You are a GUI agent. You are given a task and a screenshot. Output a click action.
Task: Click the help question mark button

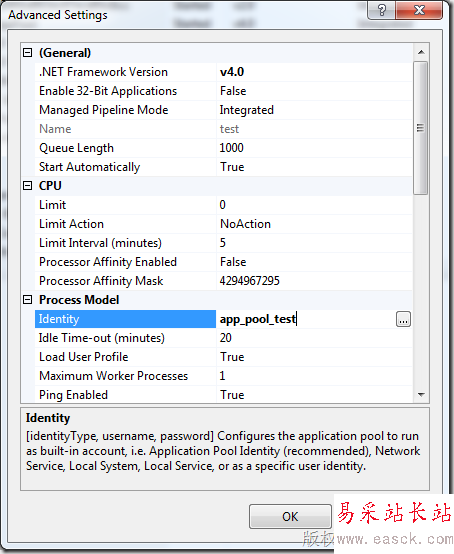[x=382, y=10]
